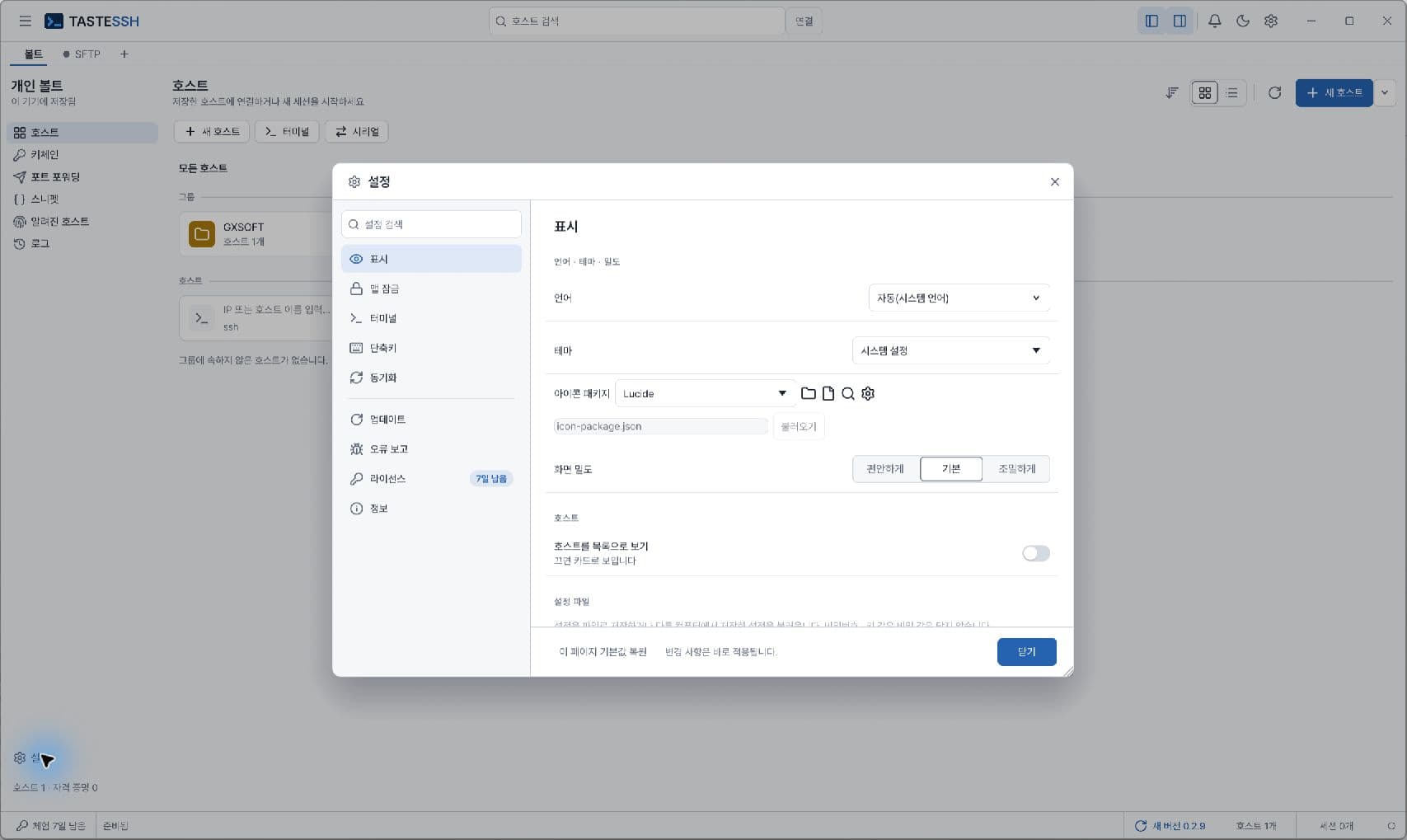Click the gear icon next to the icon package

[x=867, y=393]
